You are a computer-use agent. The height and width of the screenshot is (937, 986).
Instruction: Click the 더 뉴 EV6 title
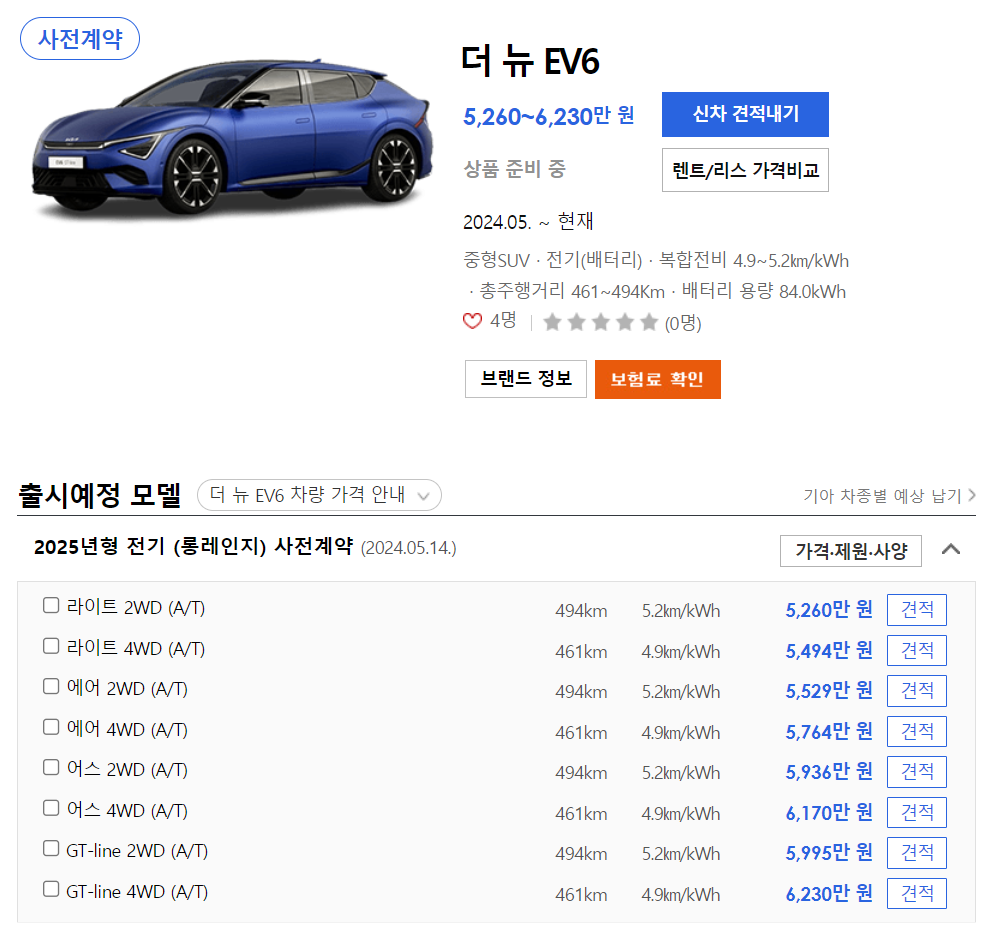(530, 61)
